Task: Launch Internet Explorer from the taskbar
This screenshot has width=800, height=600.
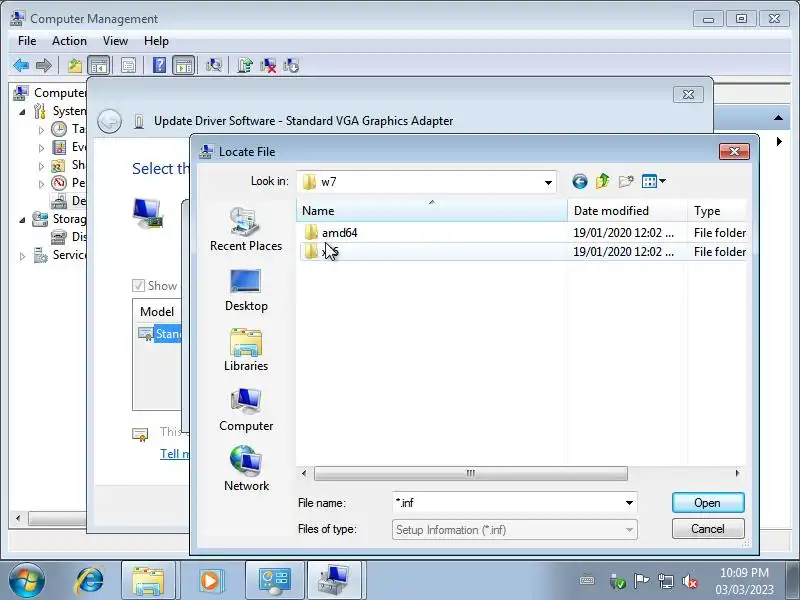Action: tap(89, 581)
